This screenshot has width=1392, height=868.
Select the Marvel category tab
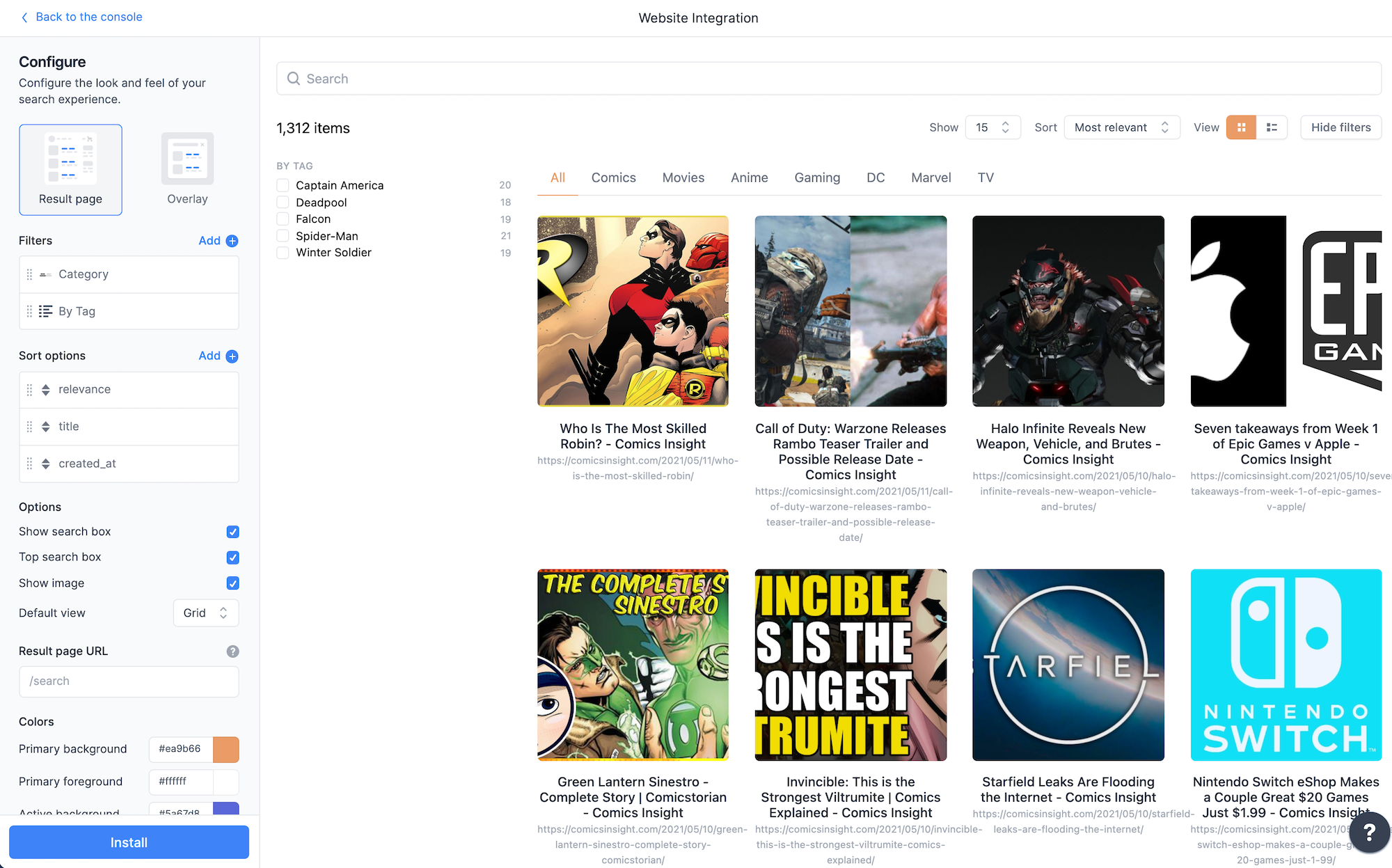(931, 177)
